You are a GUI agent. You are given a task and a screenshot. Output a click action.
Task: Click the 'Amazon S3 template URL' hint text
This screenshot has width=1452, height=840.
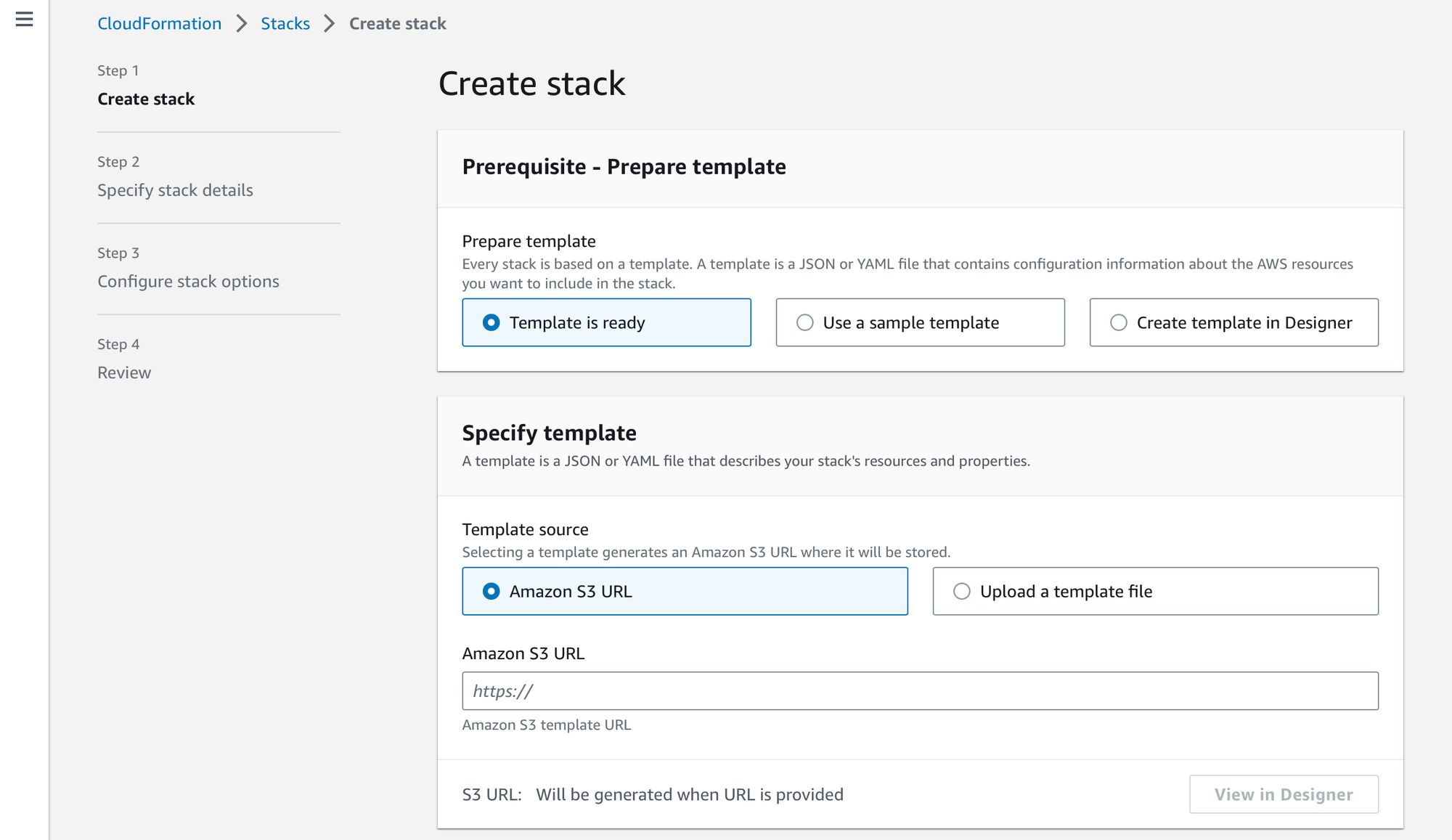pyautogui.click(x=546, y=725)
